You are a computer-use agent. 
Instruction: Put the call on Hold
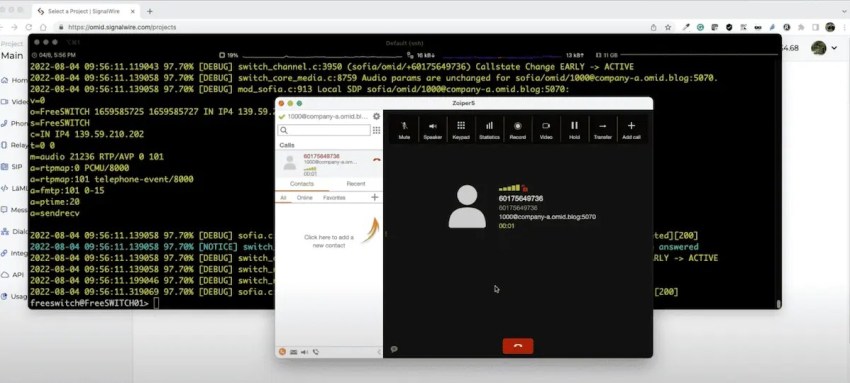[574, 130]
